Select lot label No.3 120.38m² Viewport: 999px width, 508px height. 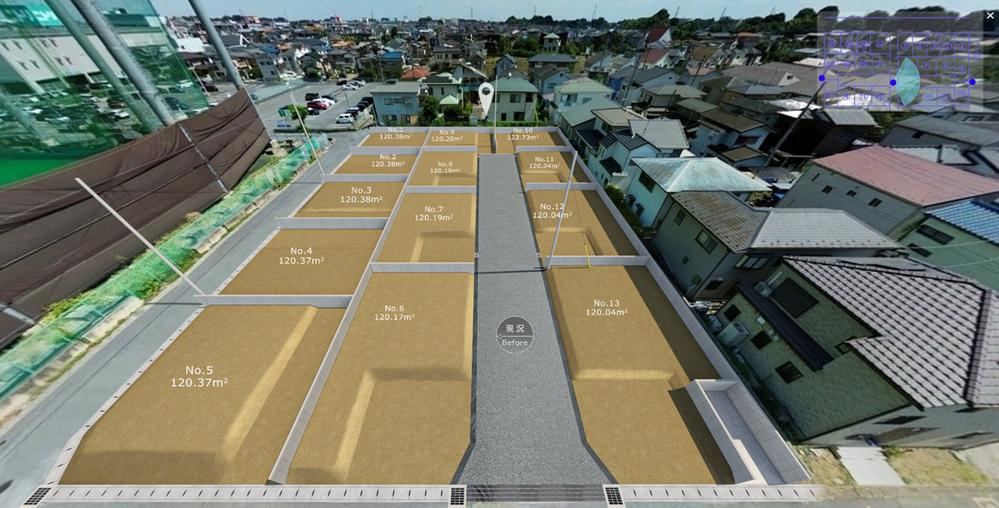(x=361, y=194)
